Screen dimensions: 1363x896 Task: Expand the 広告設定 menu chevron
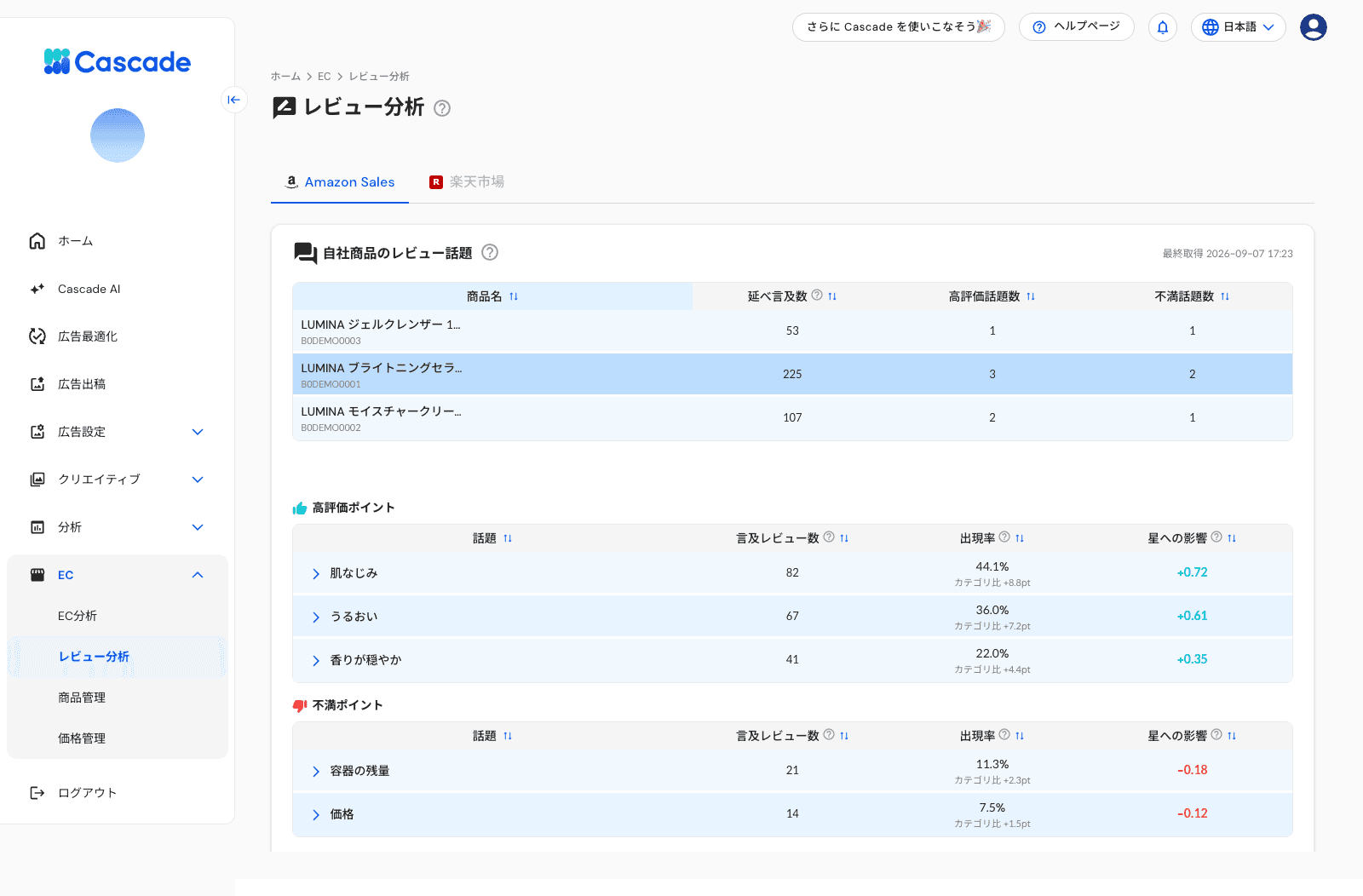click(x=198, y=432)
